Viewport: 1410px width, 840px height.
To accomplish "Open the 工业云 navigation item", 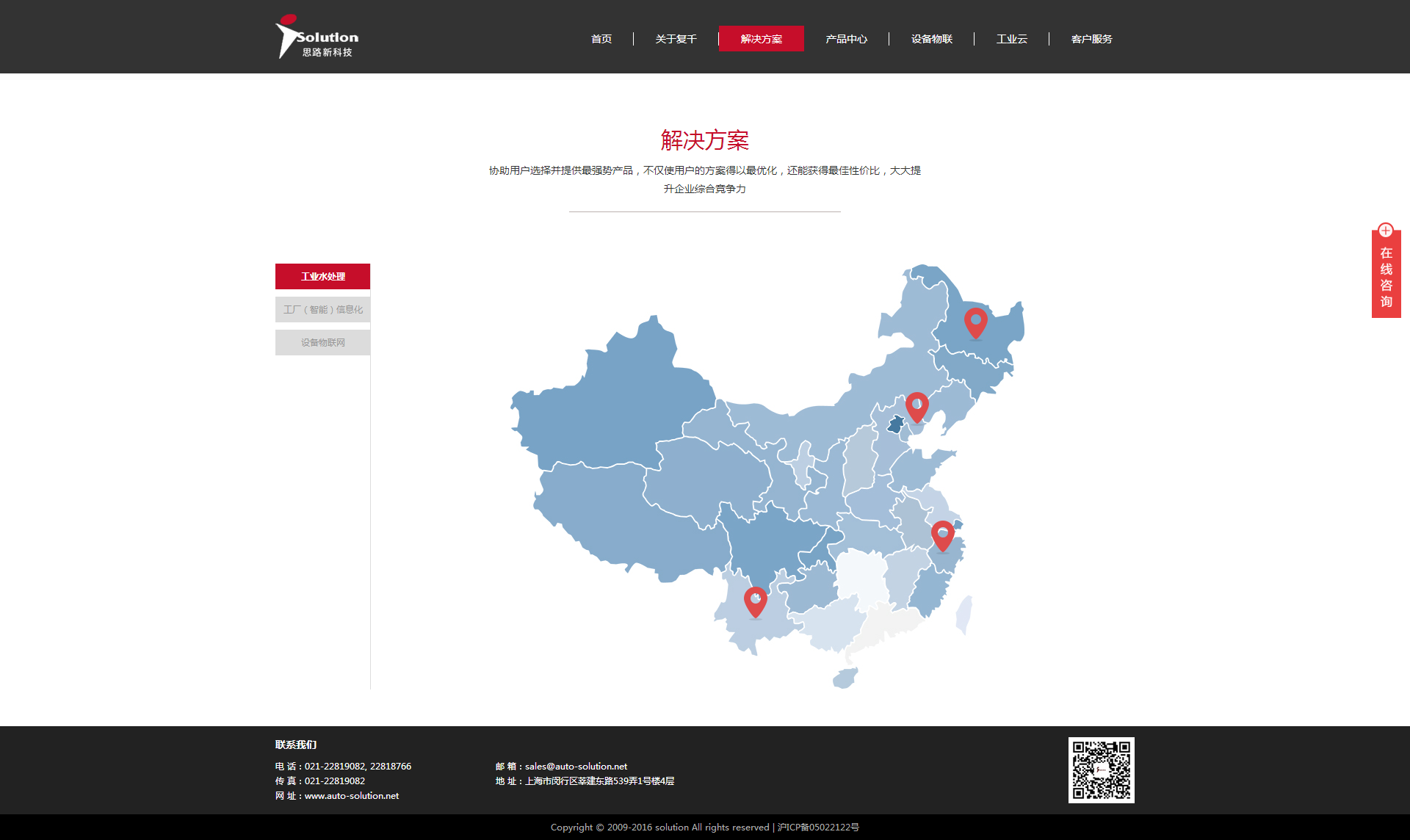I will (1011, 39).
